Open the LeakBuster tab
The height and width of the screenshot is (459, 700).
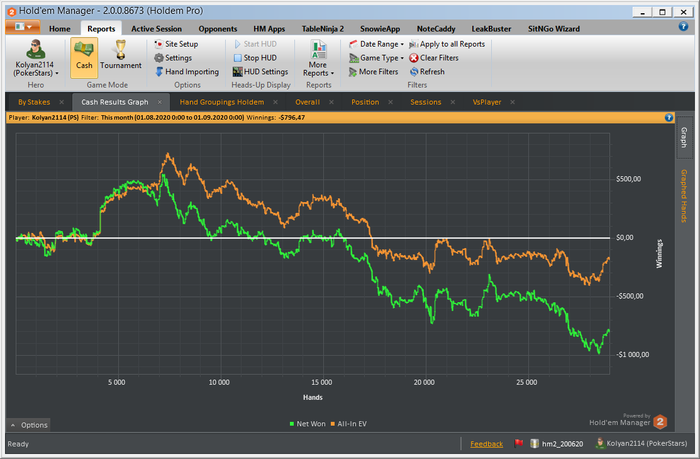point(491,29)
